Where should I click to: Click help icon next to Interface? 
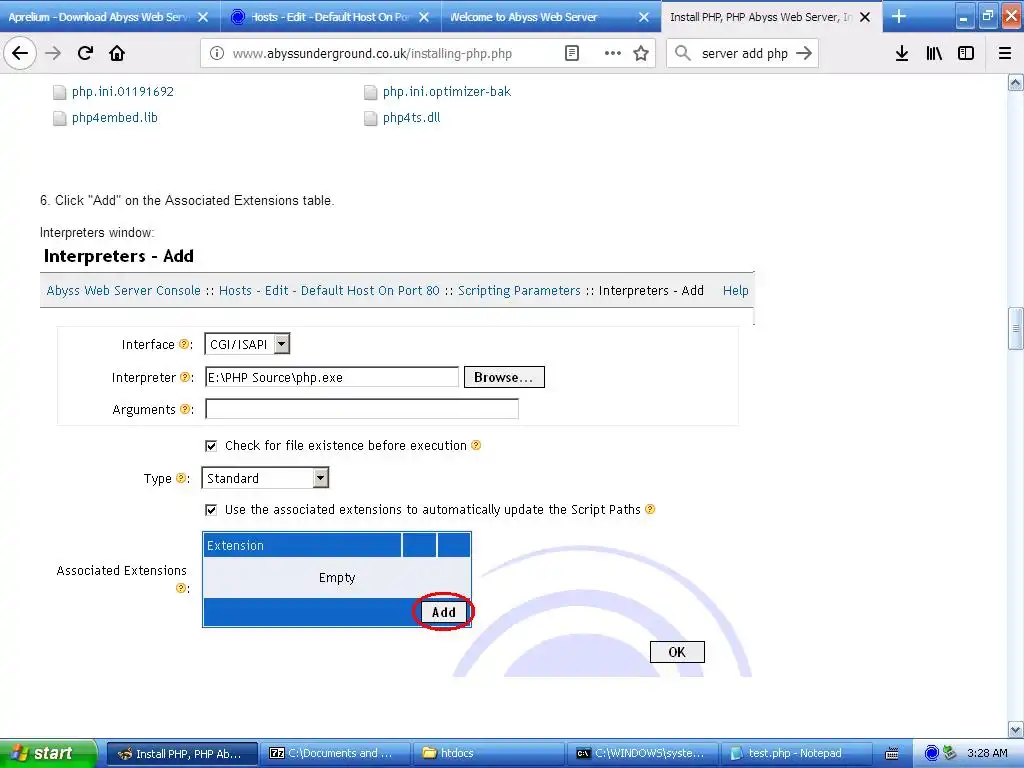[x=184, y=344]
